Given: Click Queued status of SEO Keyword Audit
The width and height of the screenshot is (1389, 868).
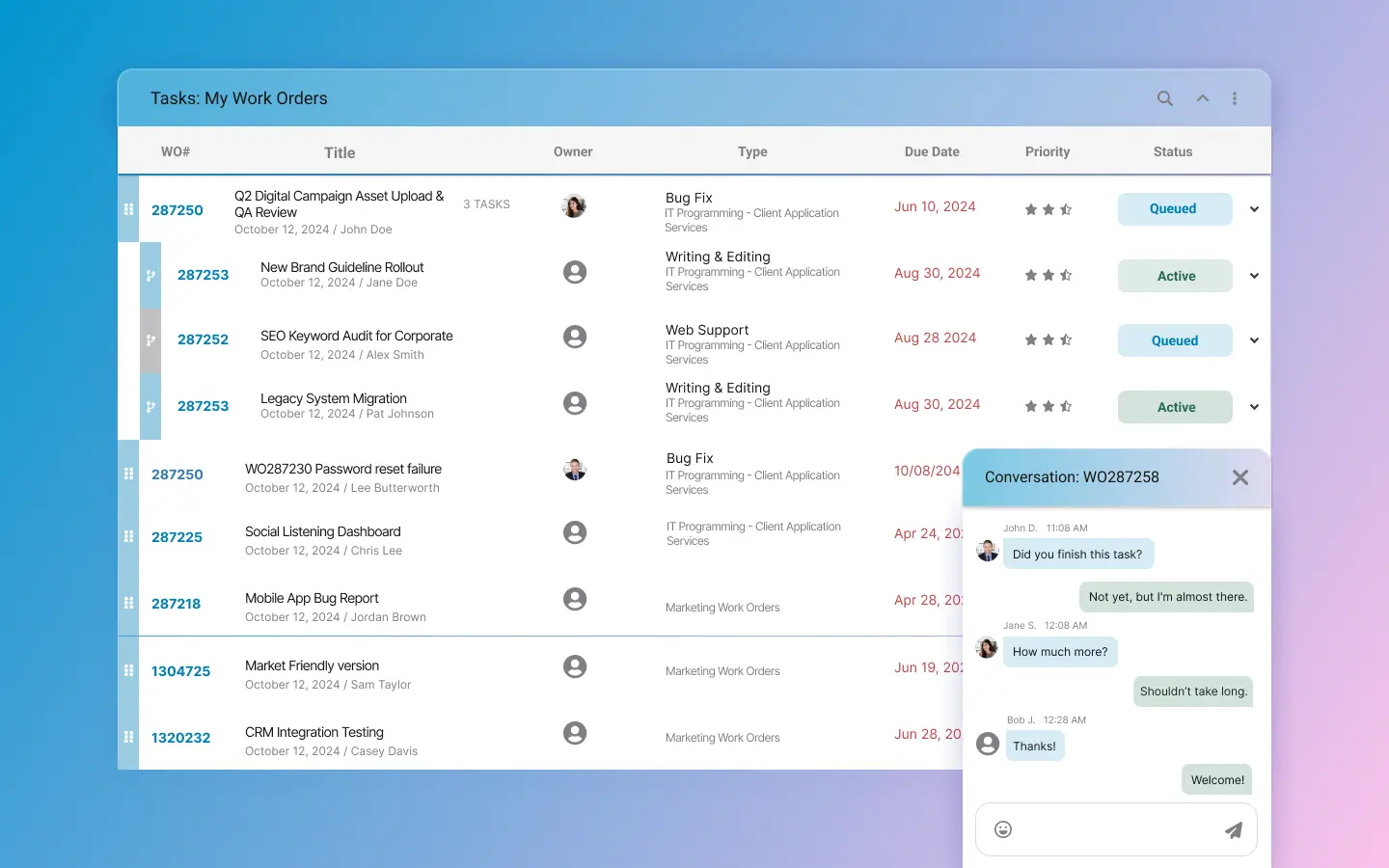Looking at the screenshot, I should pos(1175,340).
